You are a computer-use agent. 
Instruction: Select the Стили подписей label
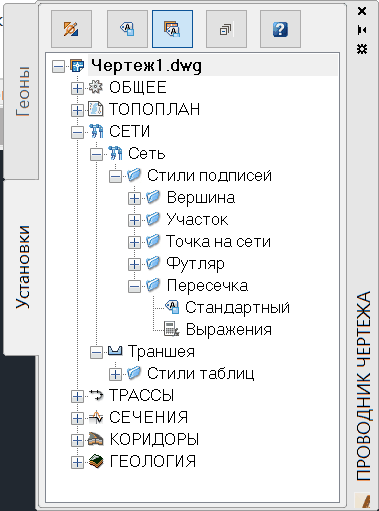coord(209,175)
